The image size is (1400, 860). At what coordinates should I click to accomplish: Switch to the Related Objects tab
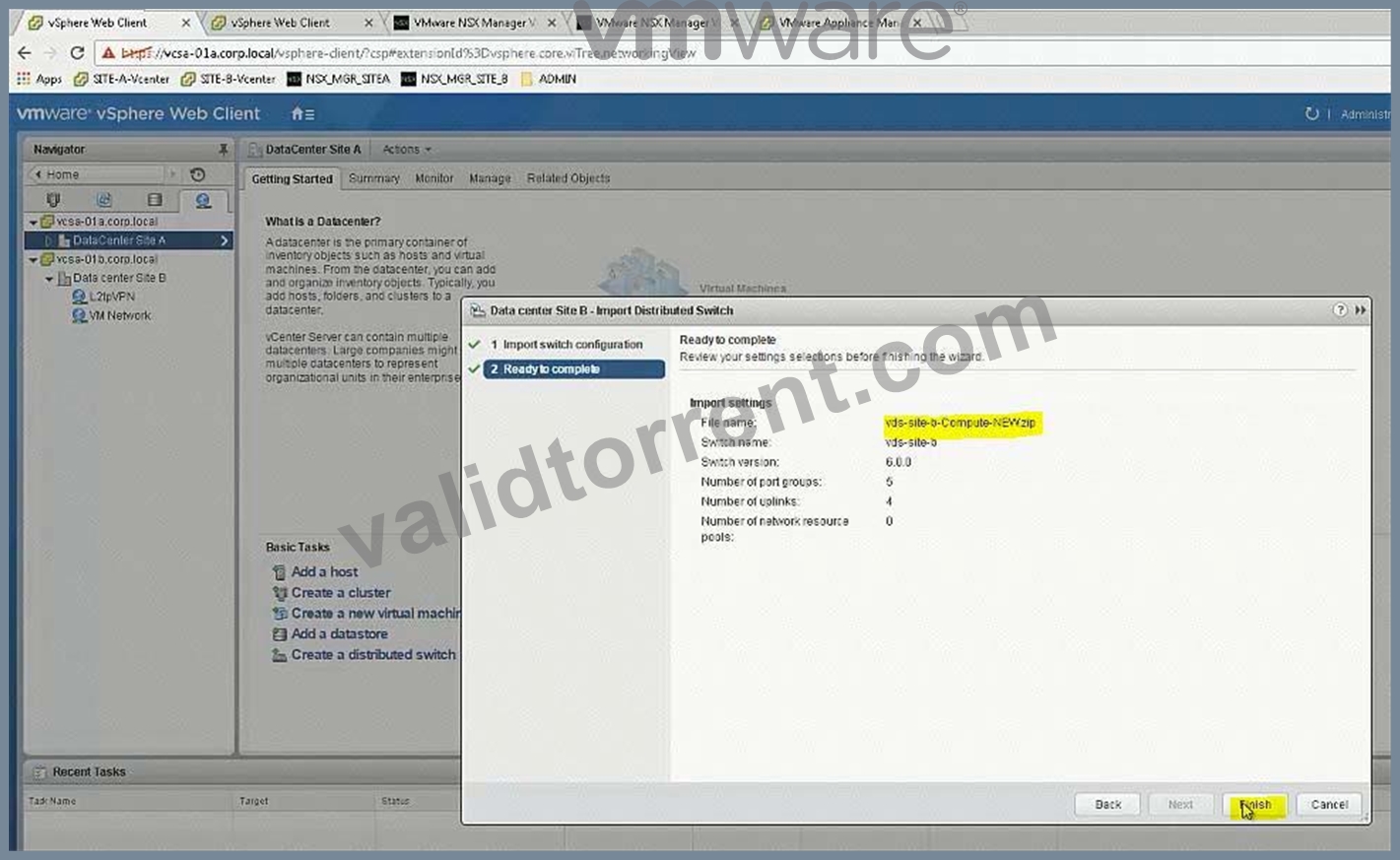click(x=568, y=179)
